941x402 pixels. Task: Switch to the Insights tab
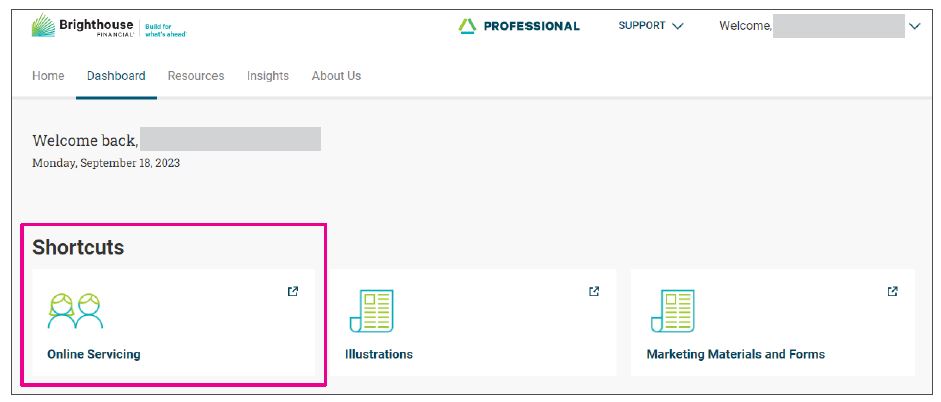268,76
